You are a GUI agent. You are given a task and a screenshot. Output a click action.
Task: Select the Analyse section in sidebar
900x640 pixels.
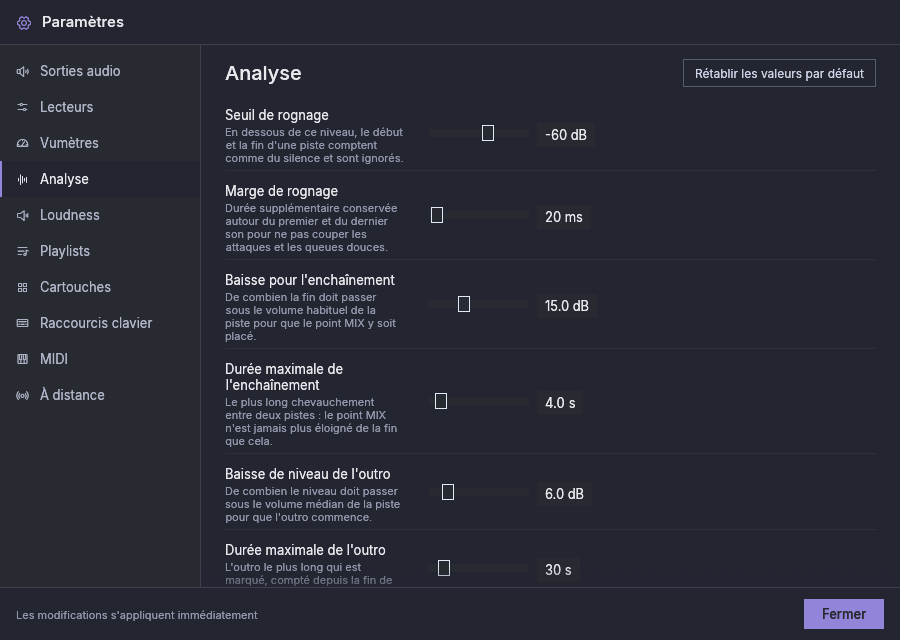click(x=100, y=179)
